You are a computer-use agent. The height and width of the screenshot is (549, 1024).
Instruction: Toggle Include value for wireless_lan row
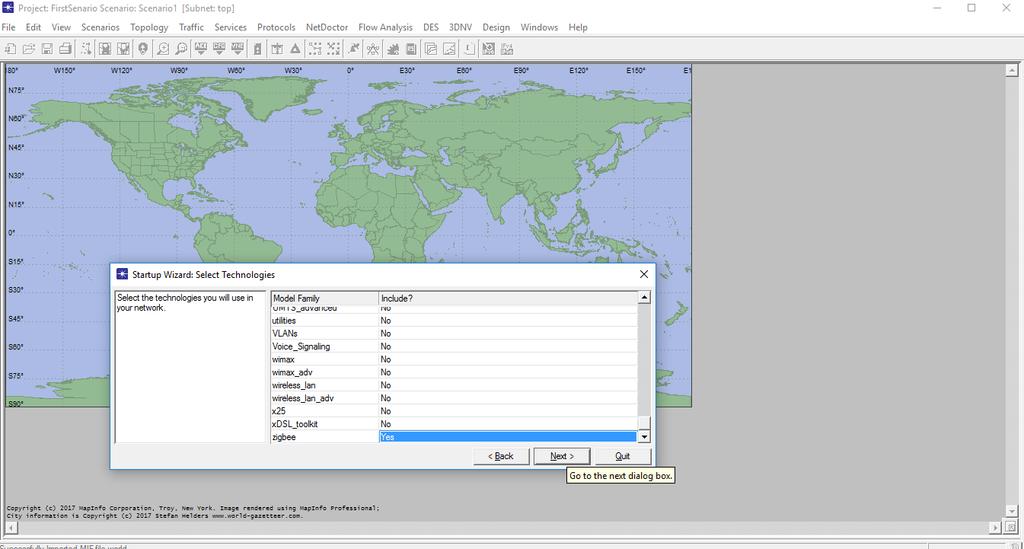coord(507,385)
